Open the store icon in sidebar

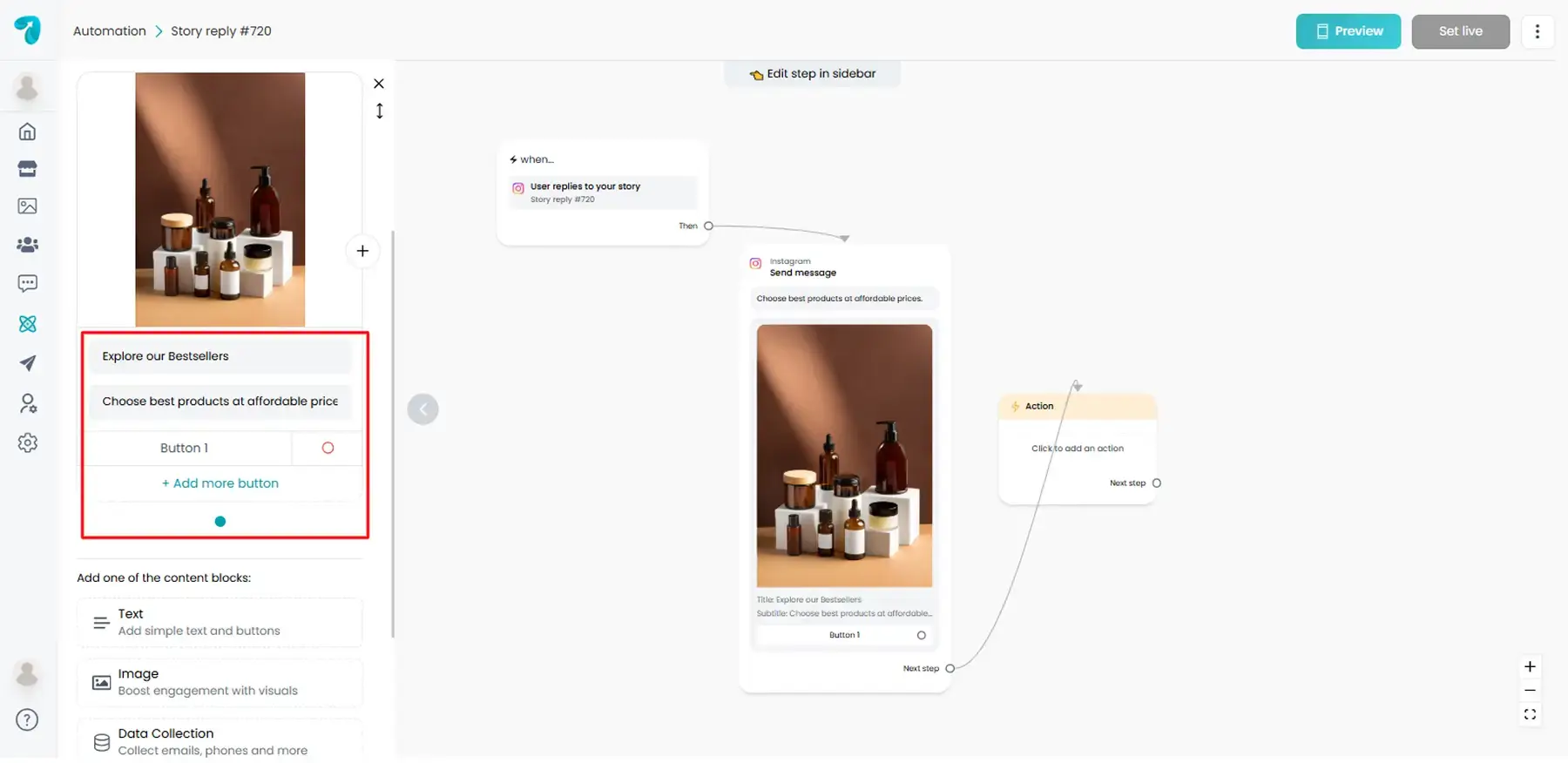pyautogui.click(x=28, y=169)
